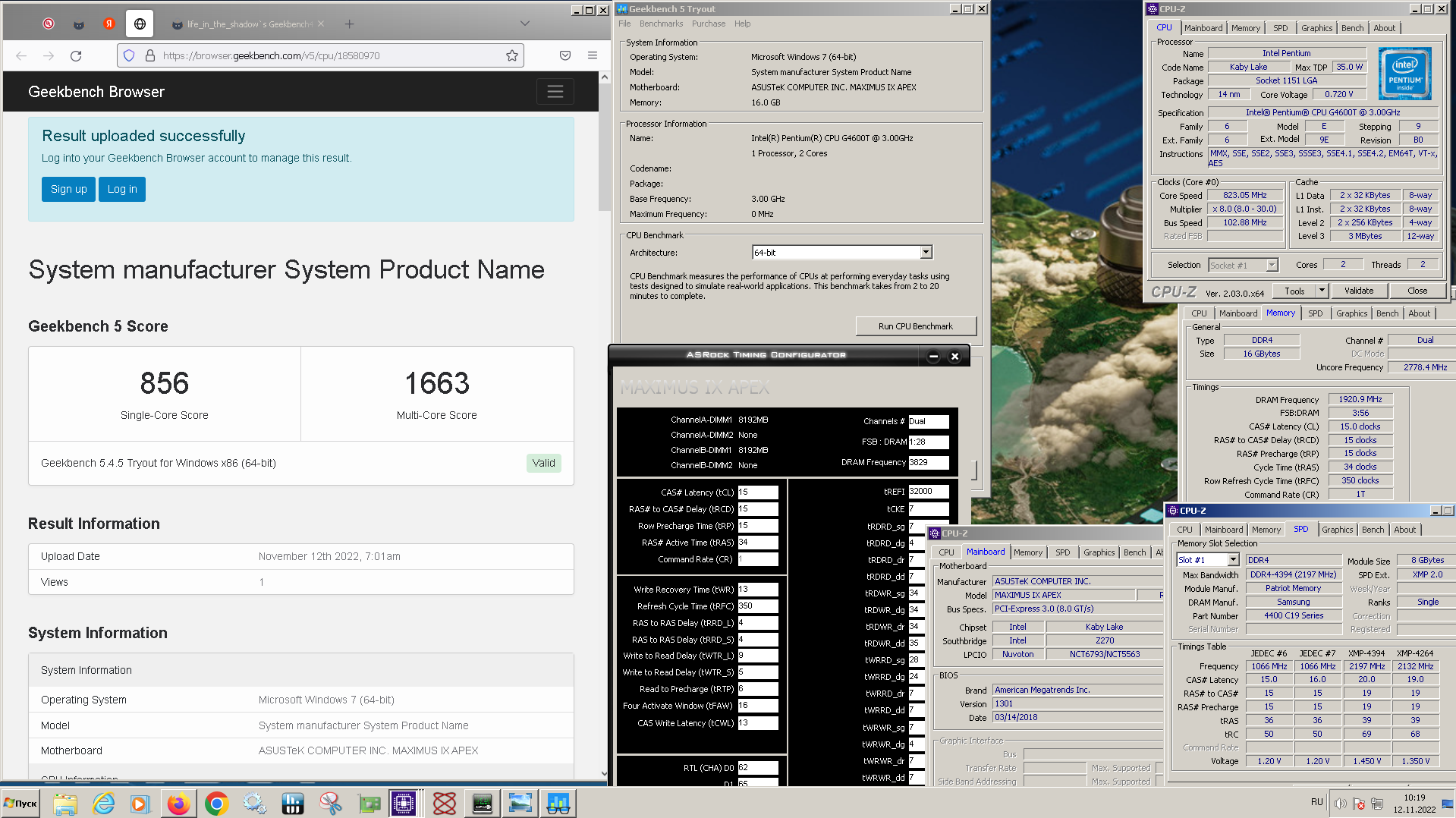Open a new Firefox tab
Viewport: 1456px width, 818px height.
pyautogui.click(x=349, y=24)
